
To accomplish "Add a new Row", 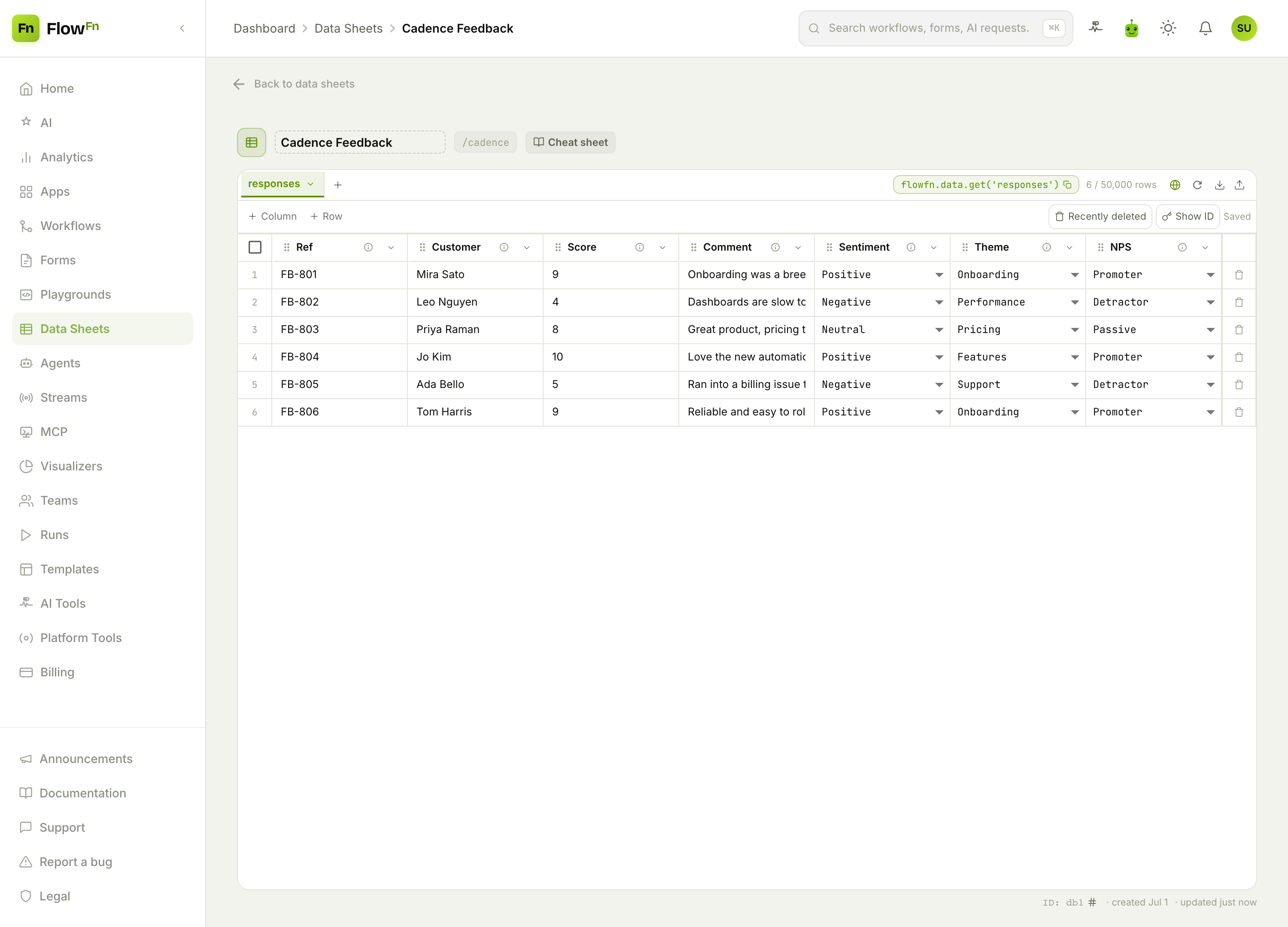I will [326, 216].
